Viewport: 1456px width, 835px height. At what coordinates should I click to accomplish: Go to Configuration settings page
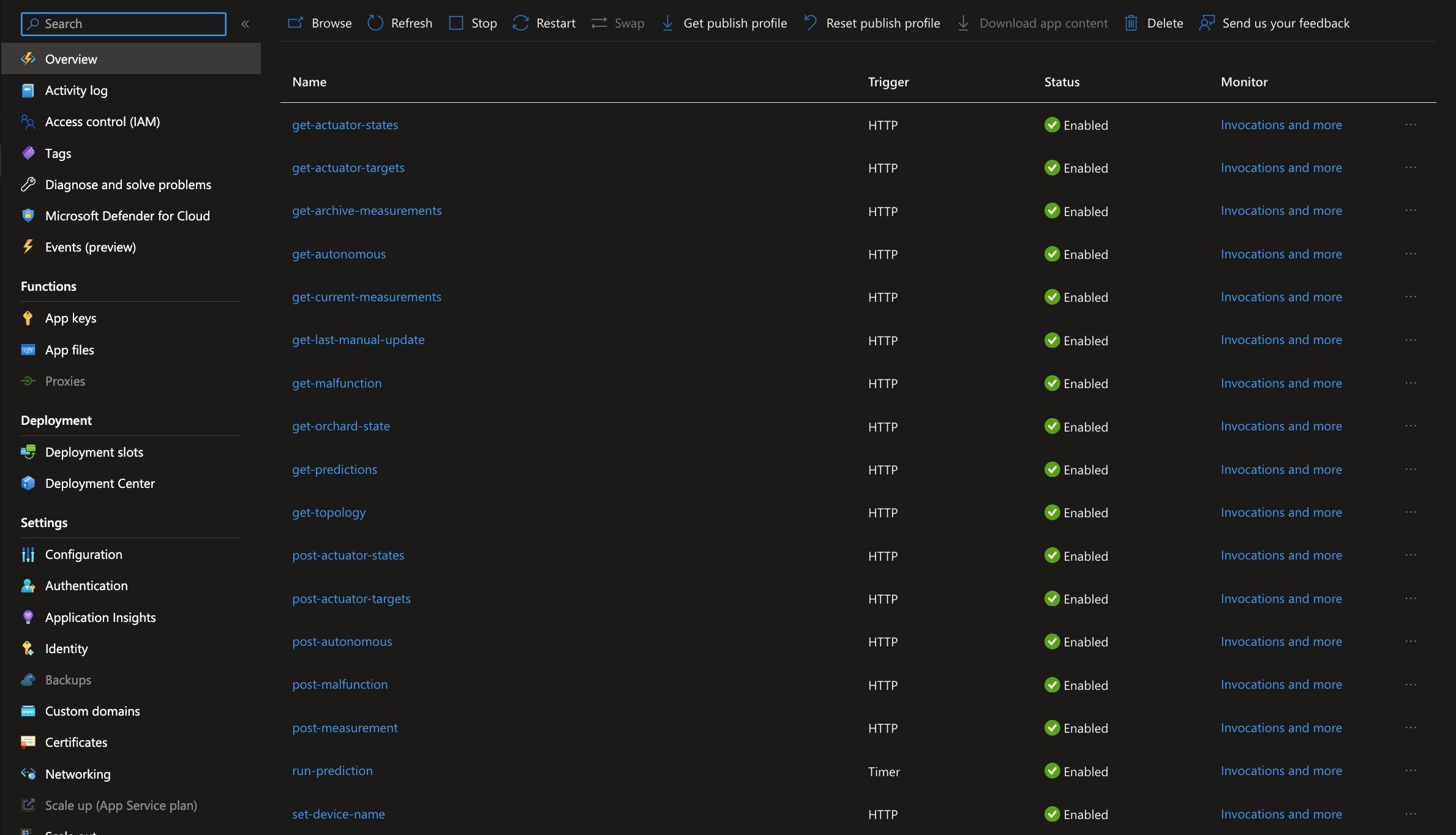coord(84,555)
